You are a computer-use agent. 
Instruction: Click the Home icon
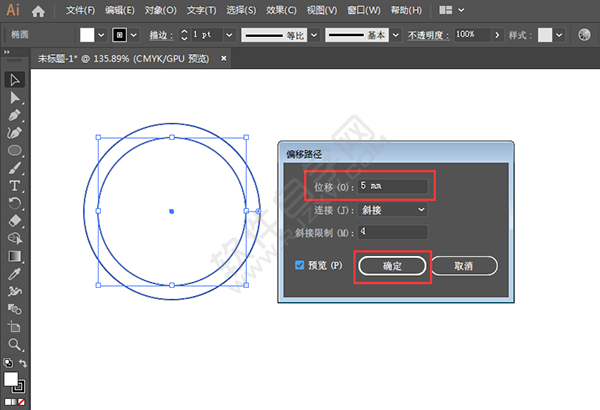(x=38, y=11)
